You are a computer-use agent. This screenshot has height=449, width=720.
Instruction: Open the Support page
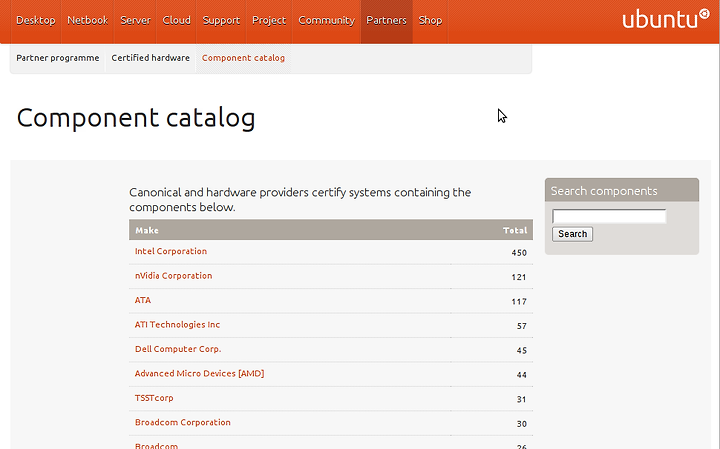221,20
